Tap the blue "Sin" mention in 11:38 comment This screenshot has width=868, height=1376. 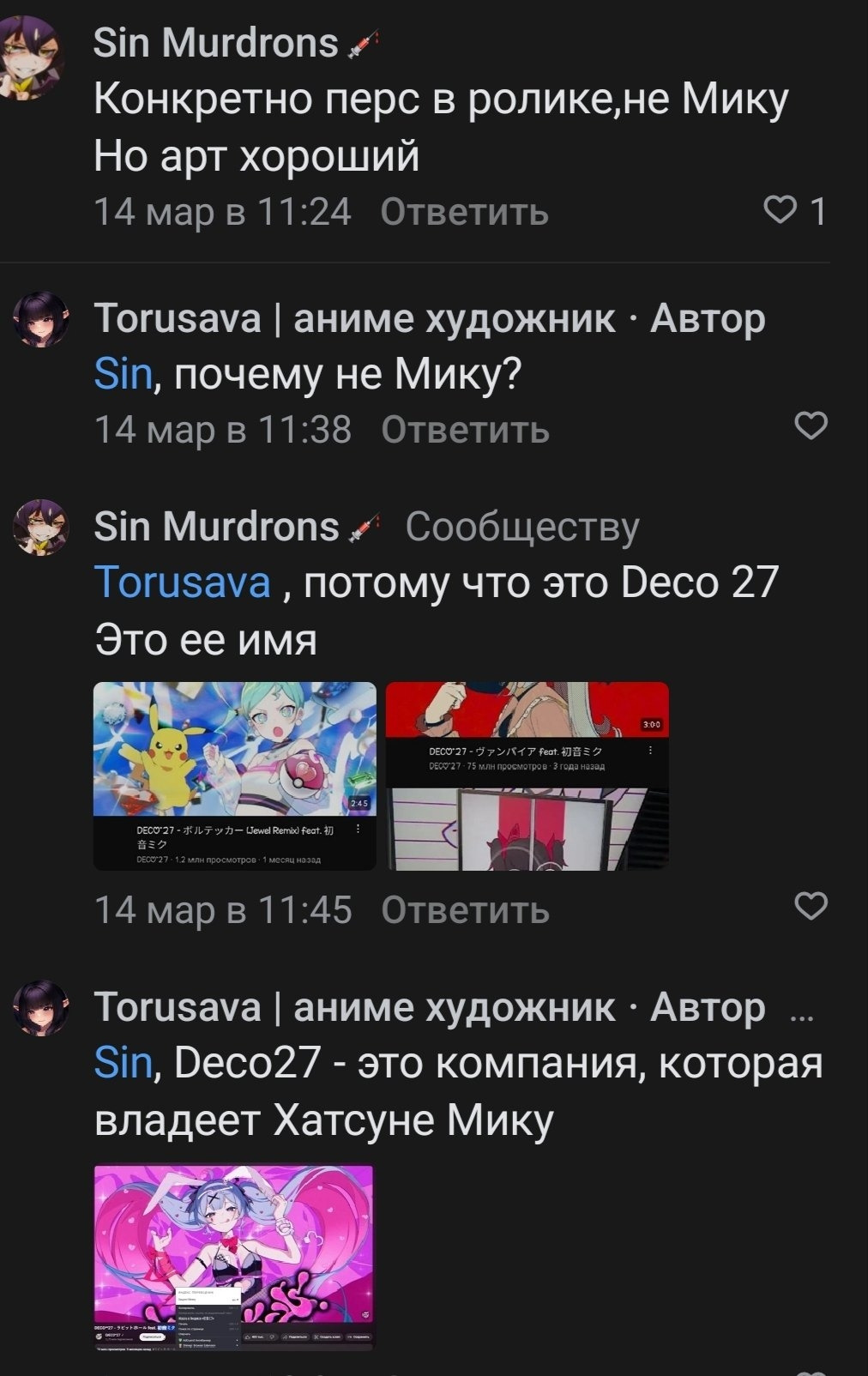(123, 374)
